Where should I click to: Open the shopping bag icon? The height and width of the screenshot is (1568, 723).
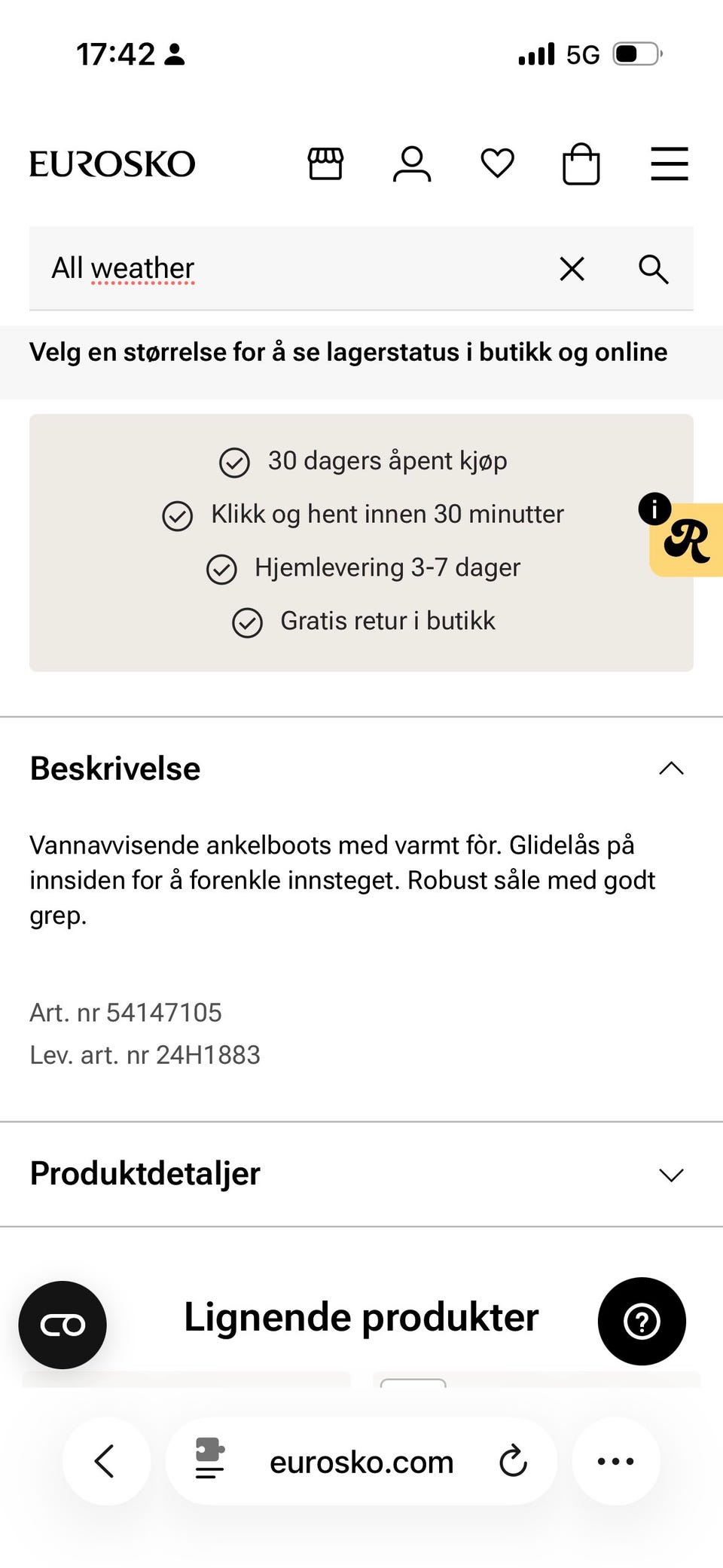tap(581, 163)
